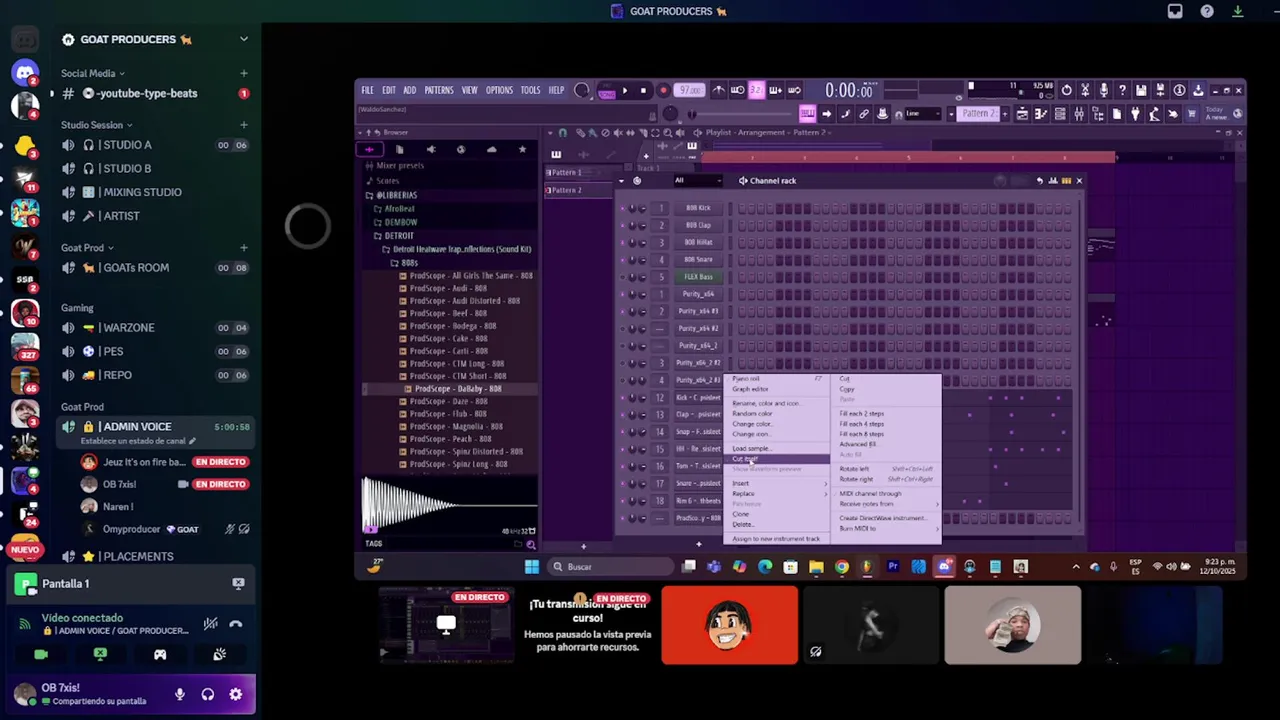Screen dimensions: 1280x720
Task: Toggle noise suppression icon
Action: (210, 623)
